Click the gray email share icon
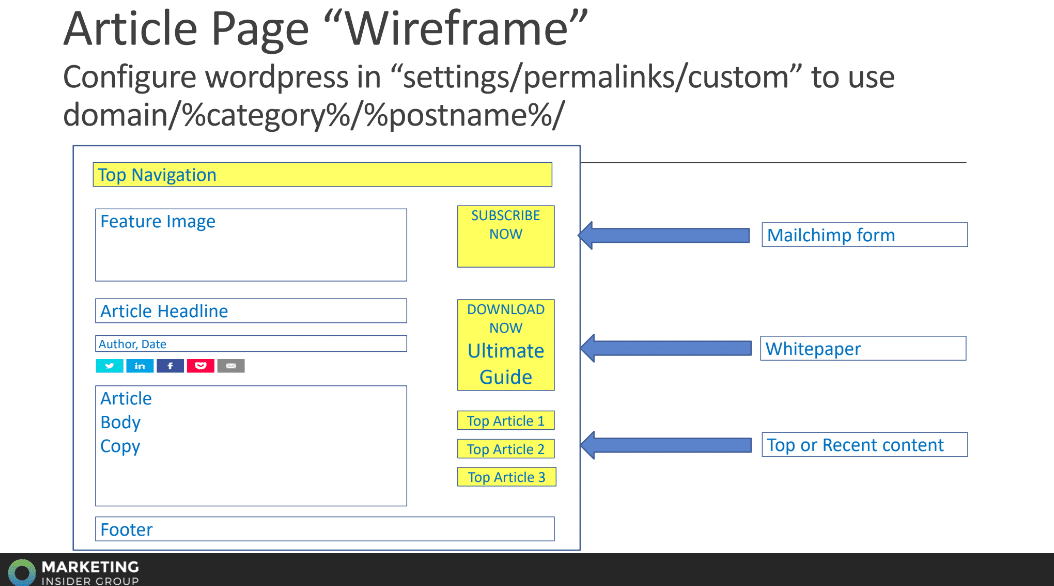The height and width of the screenshot is (586, 1054). 231,366
